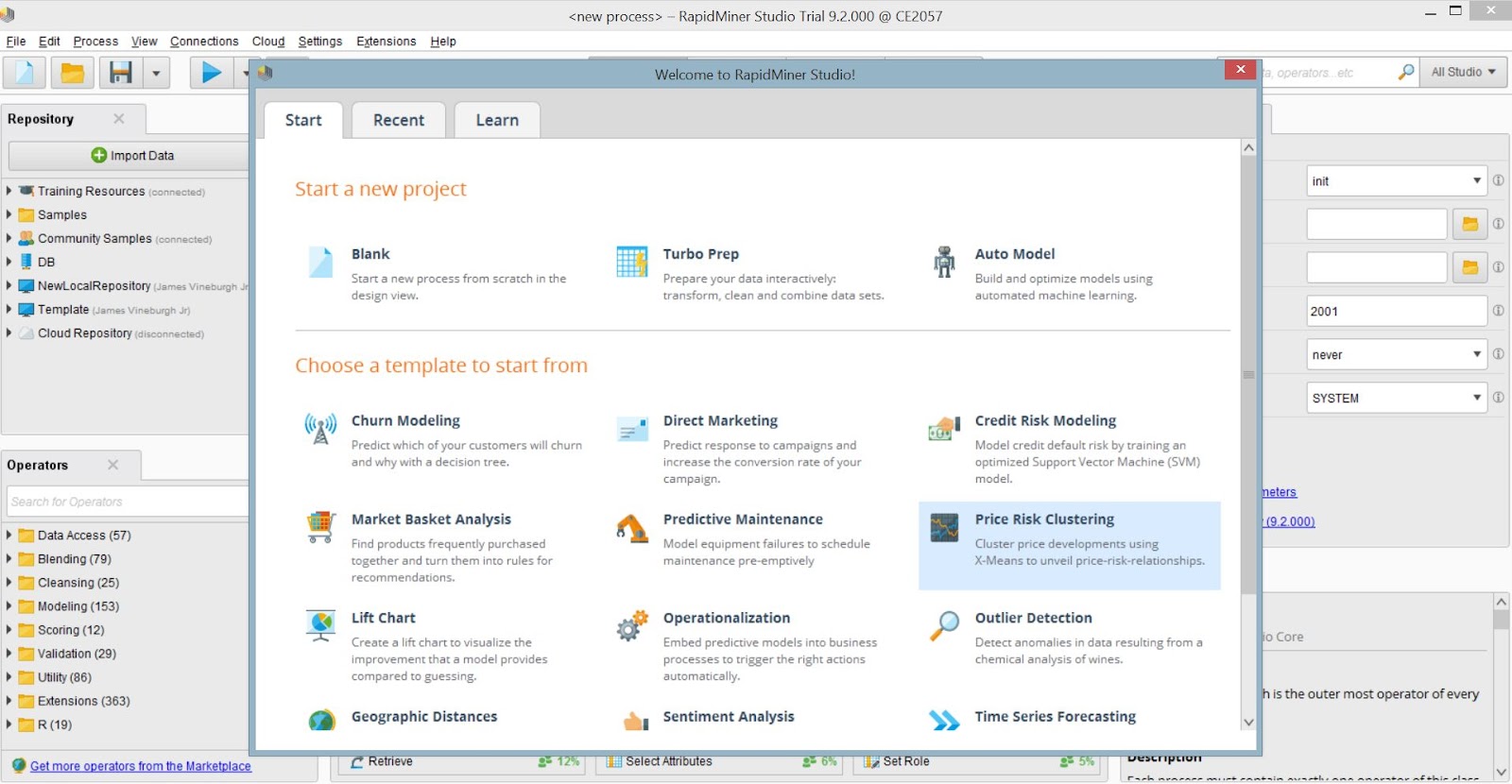Start Auto Model via robot icon
This screenshot has height=784, width=1512.
point(944,262)
